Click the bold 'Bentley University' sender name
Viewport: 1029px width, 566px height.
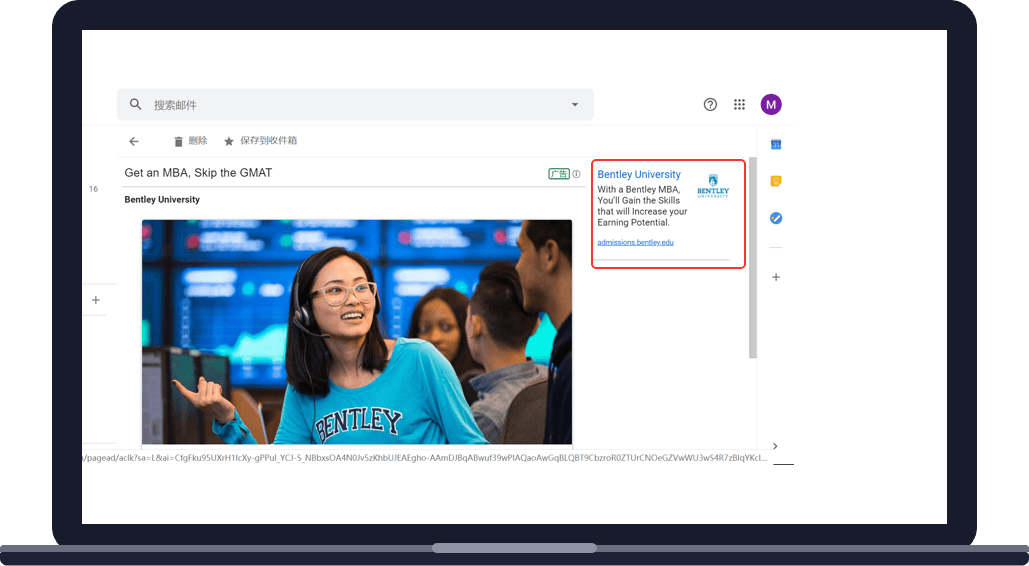[162, 200]
